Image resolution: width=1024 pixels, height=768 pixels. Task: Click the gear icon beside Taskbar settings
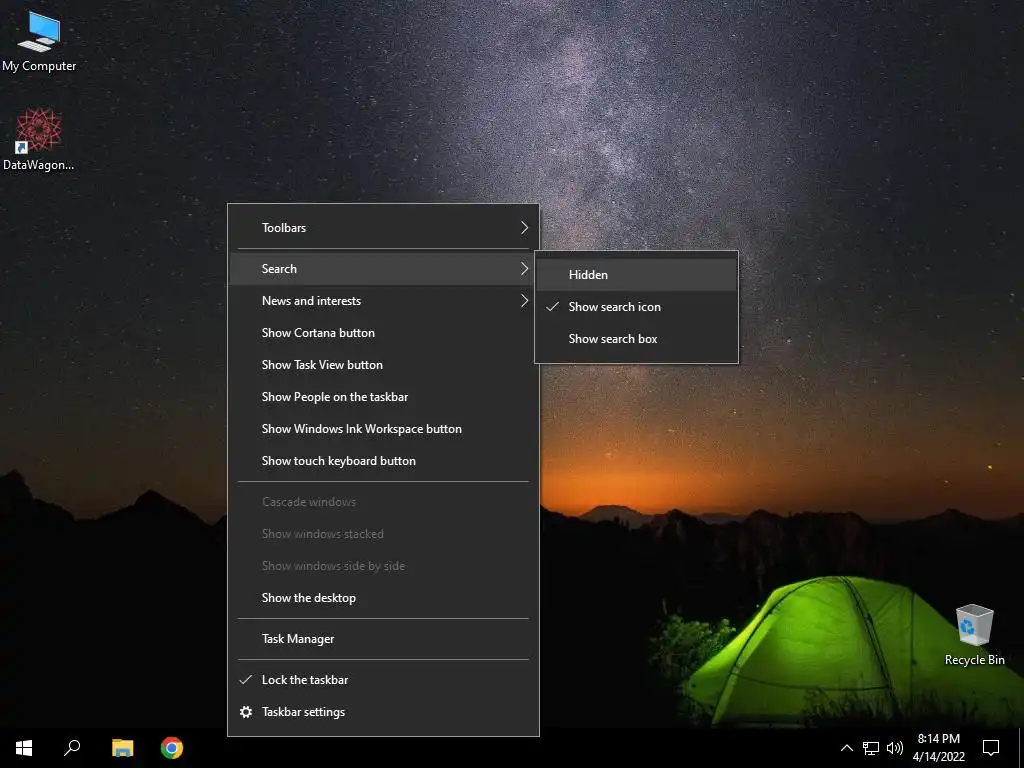(x=246, y=712)
